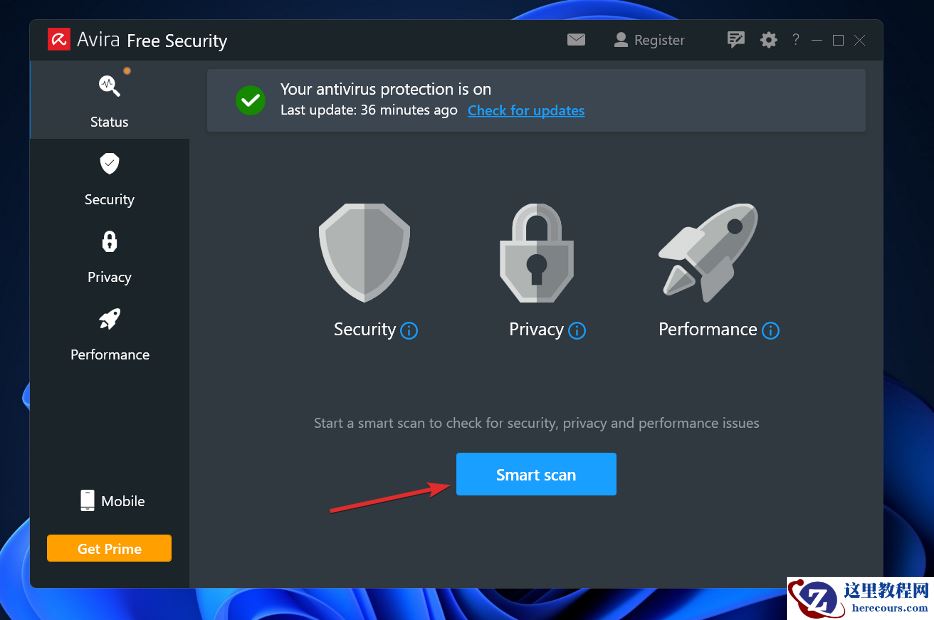Image resolution: width=934 pixels, height=620 pixels.
Task: Show info for the Privacy category
Action: [577, 331]
